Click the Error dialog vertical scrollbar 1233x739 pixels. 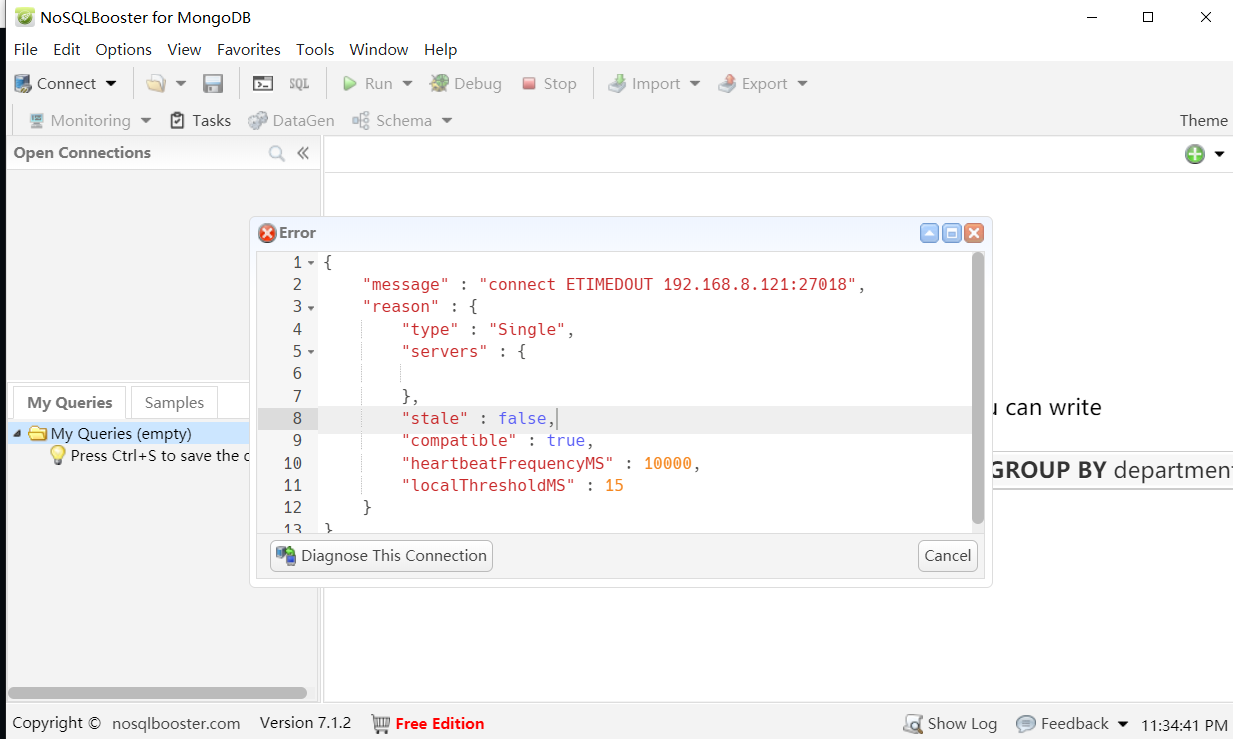pyautogui.click(x=978, y=388)
